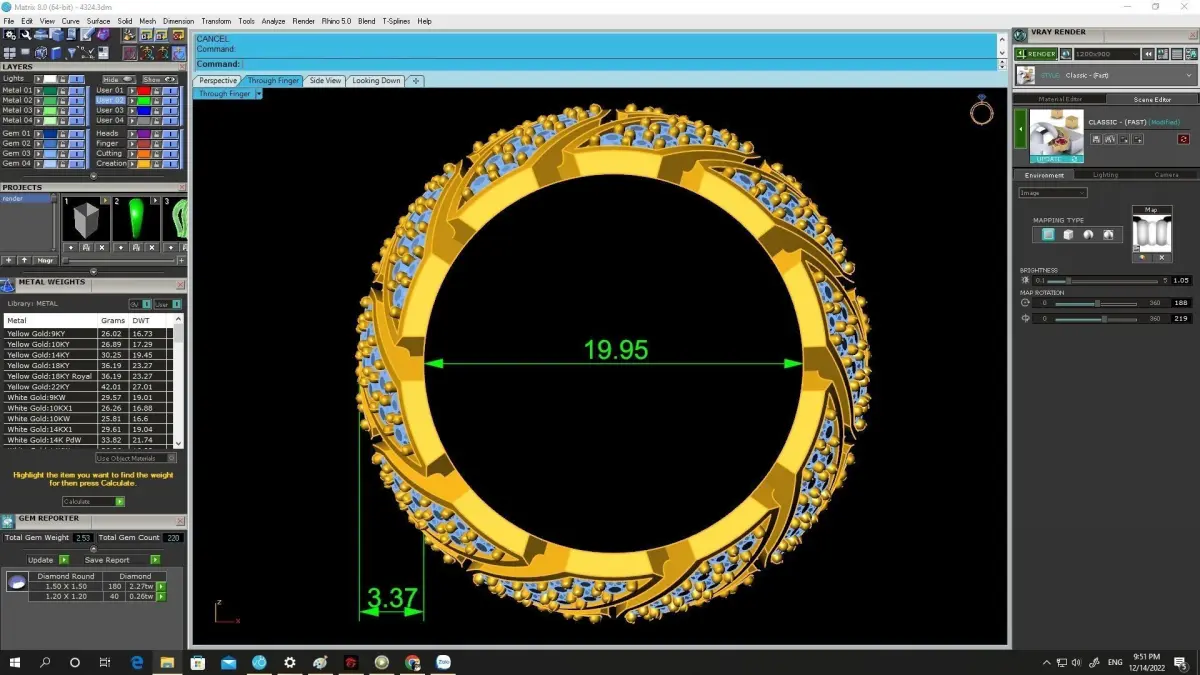Select the cube mapping type icon
The height and width of the screenshot is (675, 1200).
click(1068, 235)
